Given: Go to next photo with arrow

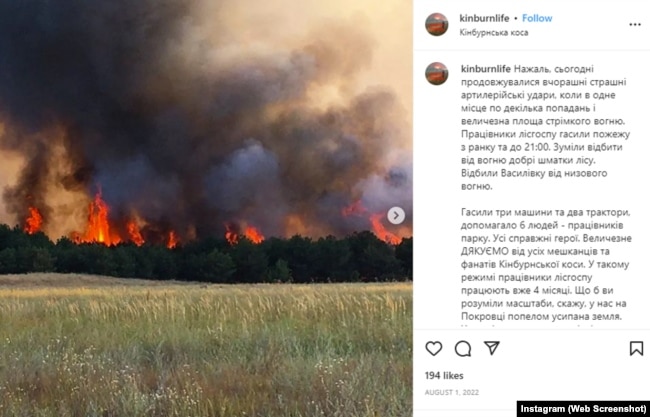Looking at the screenshot, I should 396,216.
